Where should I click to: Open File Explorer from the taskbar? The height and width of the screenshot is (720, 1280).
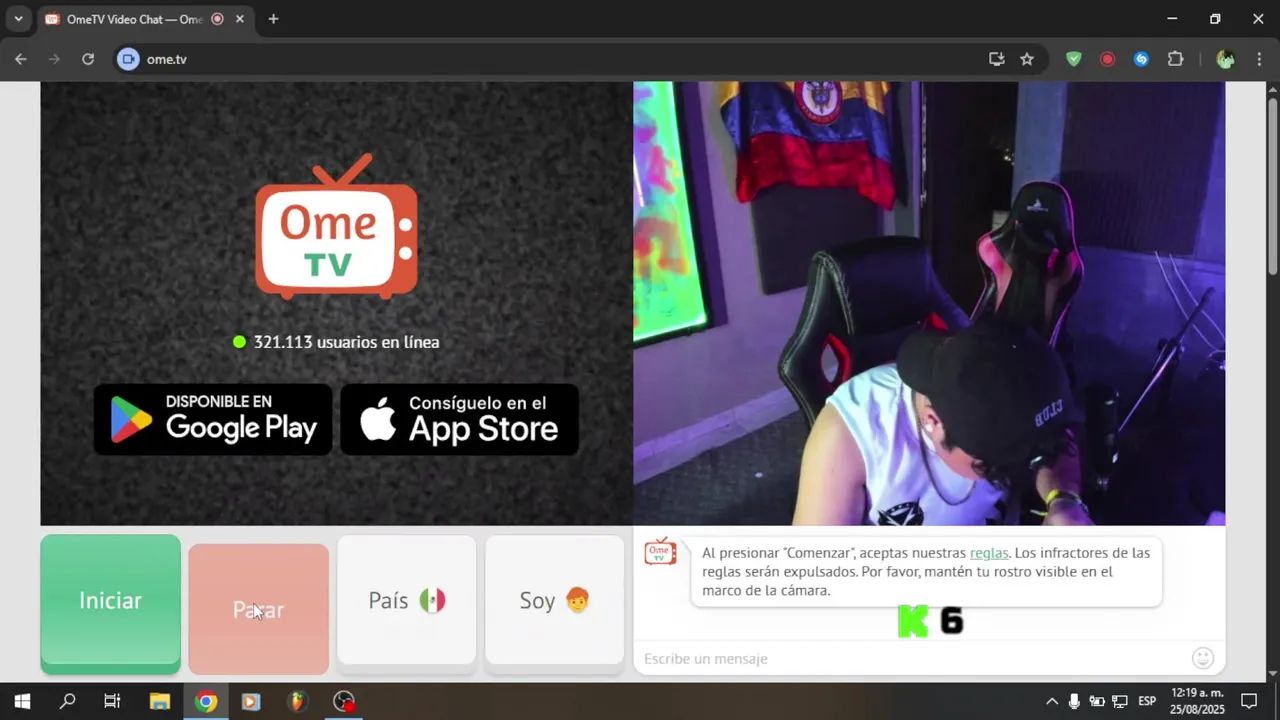click(159, 701)
